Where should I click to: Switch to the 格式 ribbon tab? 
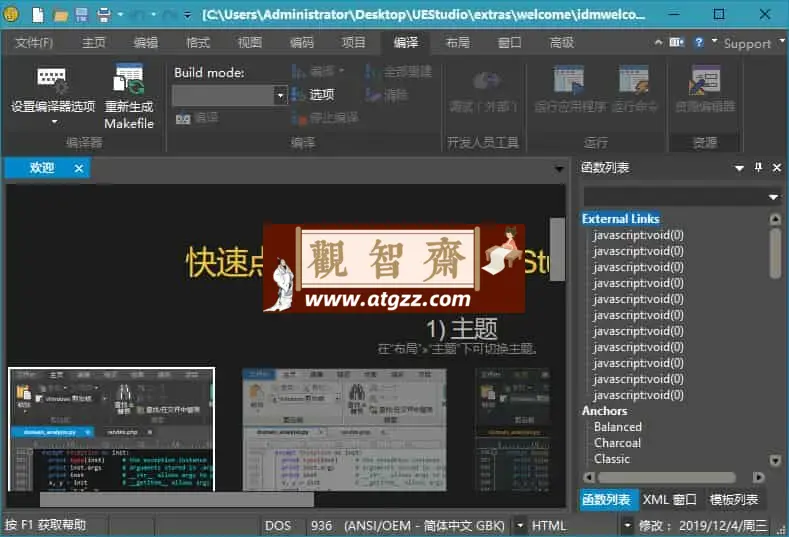tap(198, 43)
